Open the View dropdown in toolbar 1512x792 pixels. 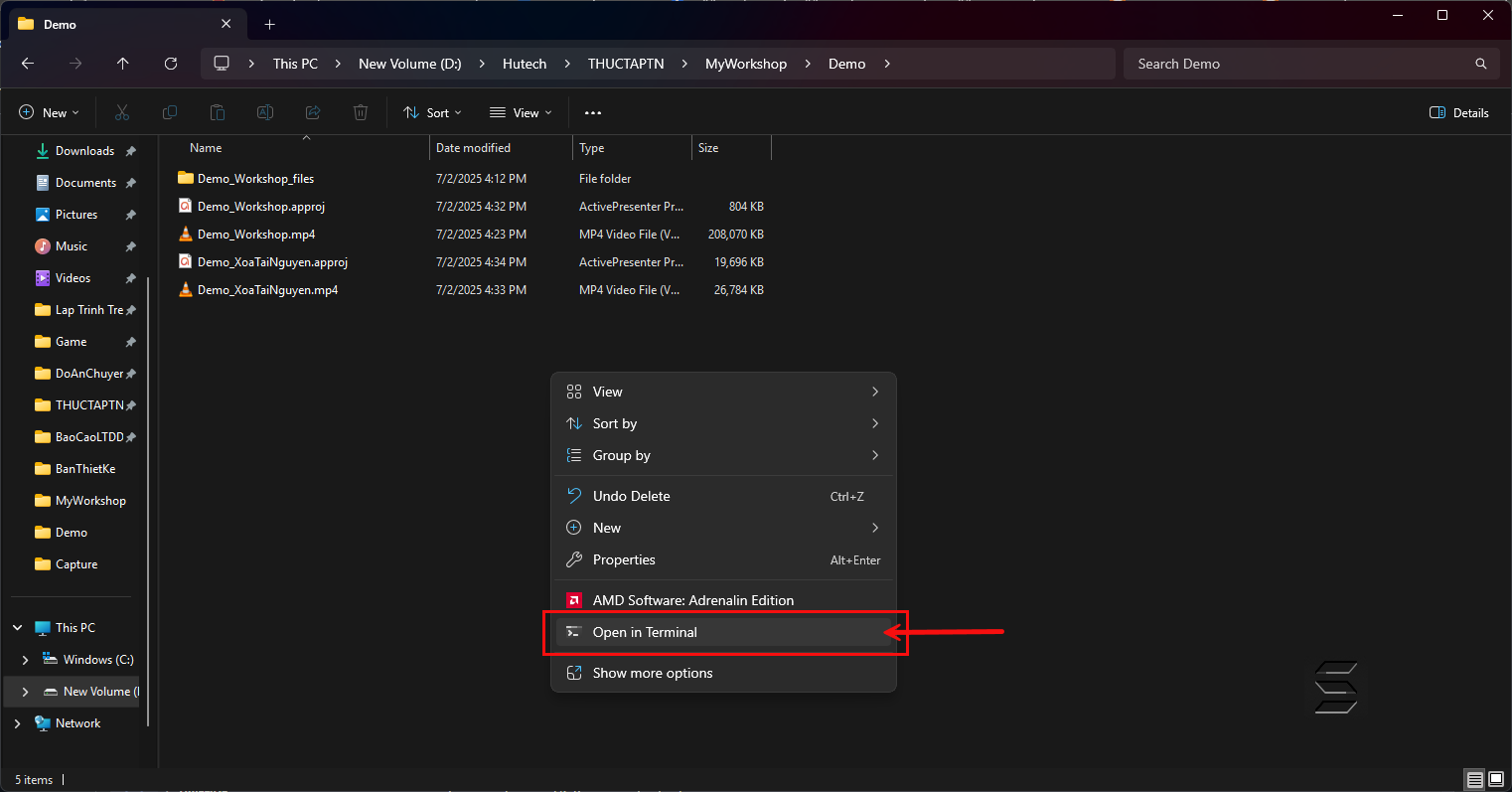[521, 112]
